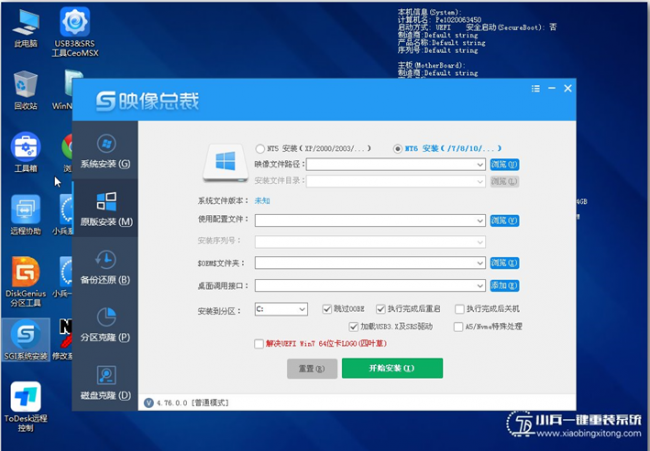Click 添加 button for 桌面调用接口
This screenshot has width=650, height=451.
(x=504, y=286)
